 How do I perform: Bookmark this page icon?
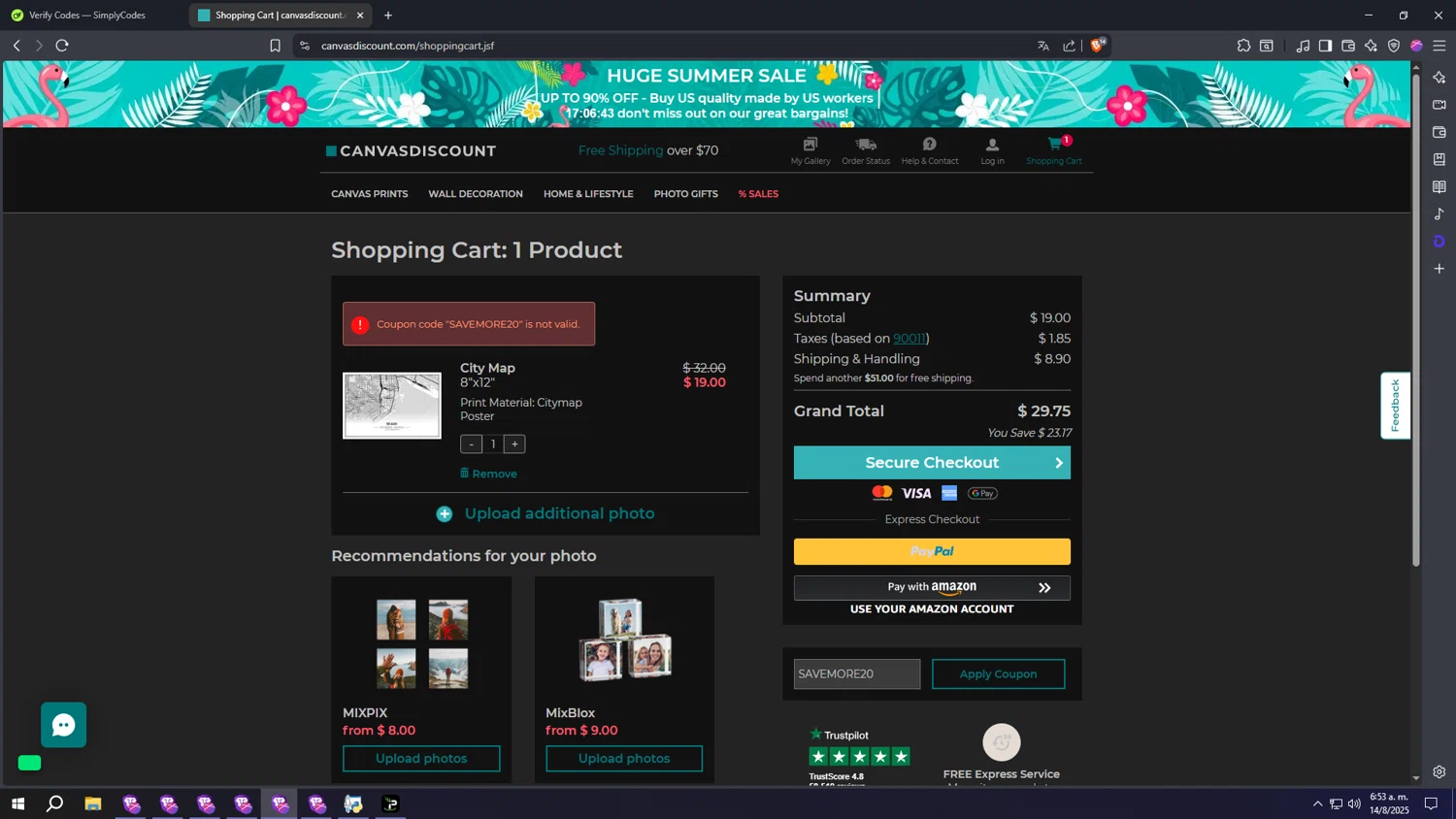tap(276, 46)
